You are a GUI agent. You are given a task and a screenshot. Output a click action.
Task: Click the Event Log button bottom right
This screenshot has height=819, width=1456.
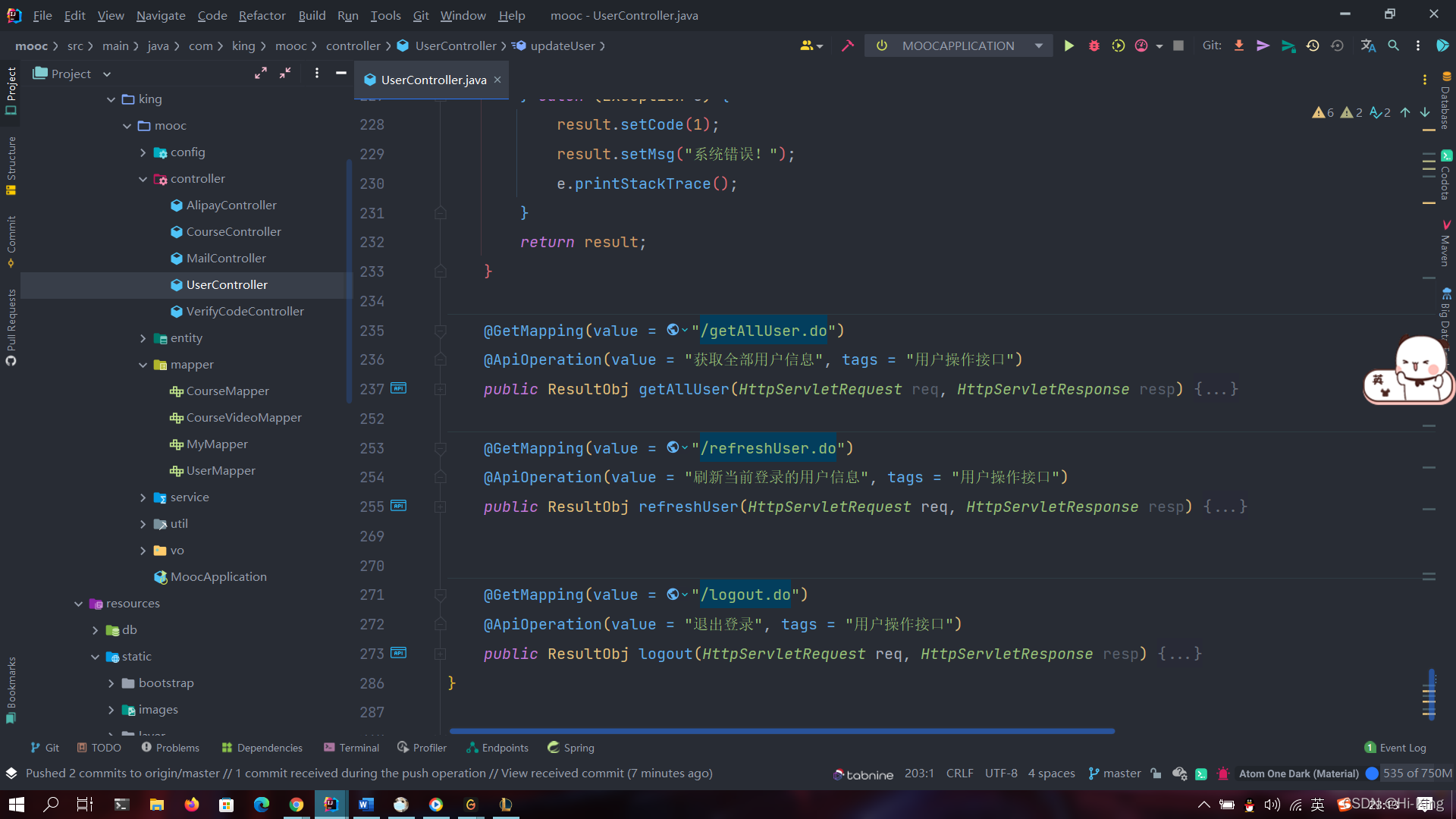[1395, 747]
